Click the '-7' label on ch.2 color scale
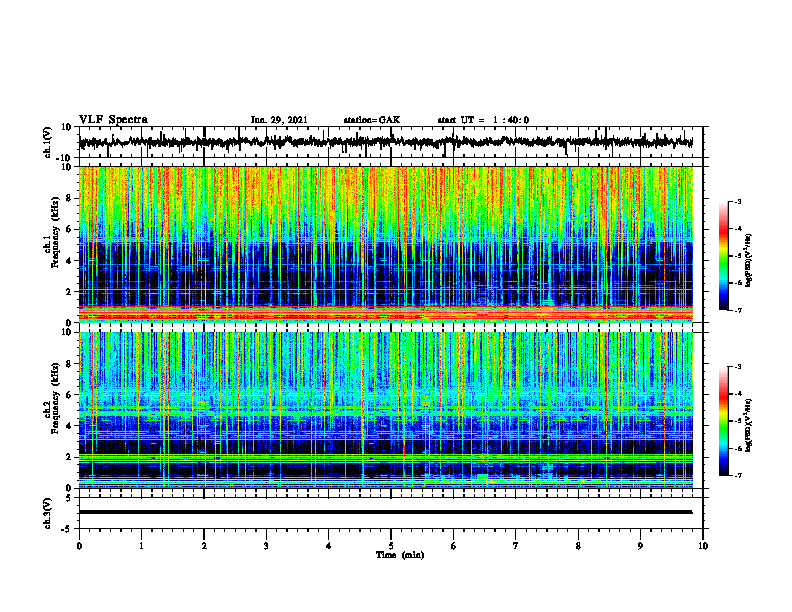 click(737, 475)
